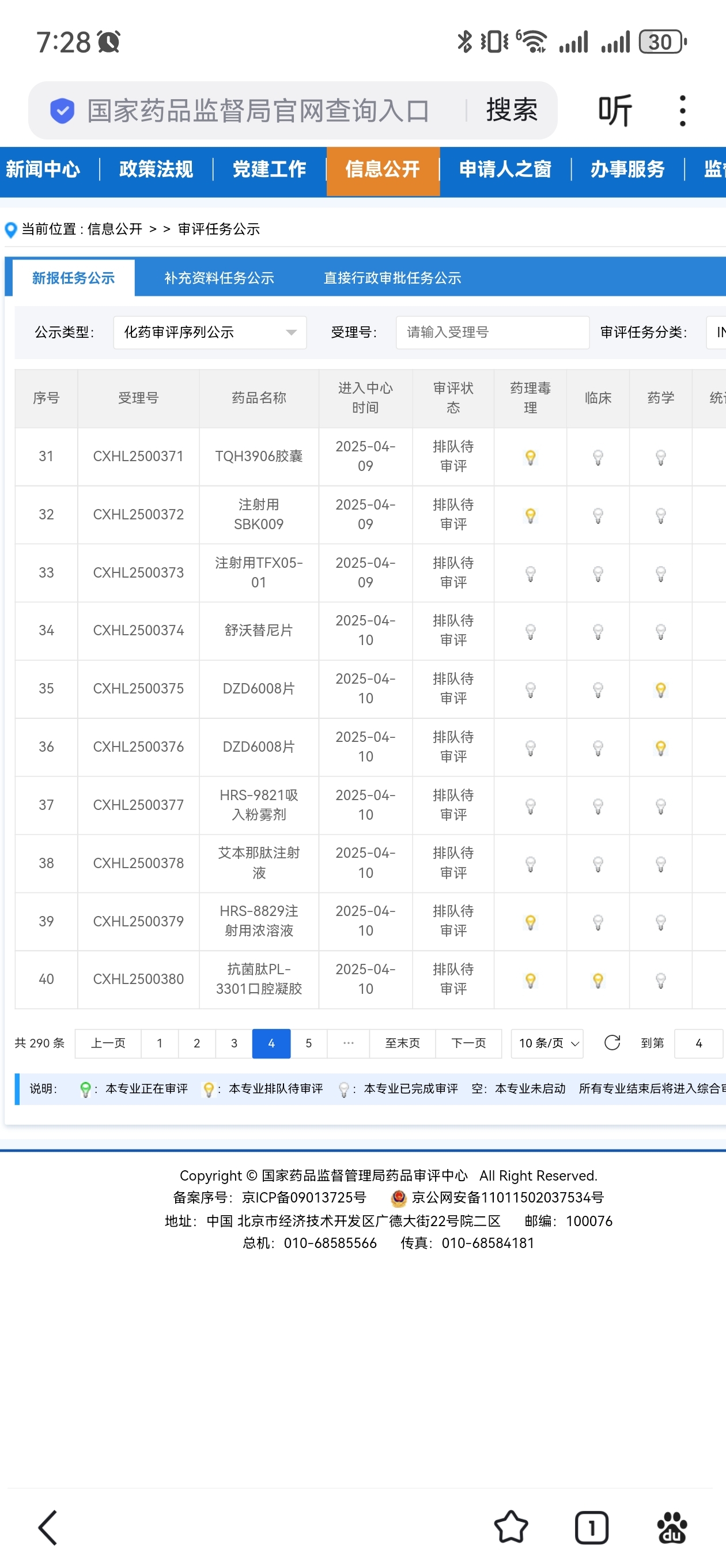Image resolution: width=726 pixels, height=1568 pixels.
Task: Select page 3 in pagination
Action: pyautogui.click(x=235, y=1043)
